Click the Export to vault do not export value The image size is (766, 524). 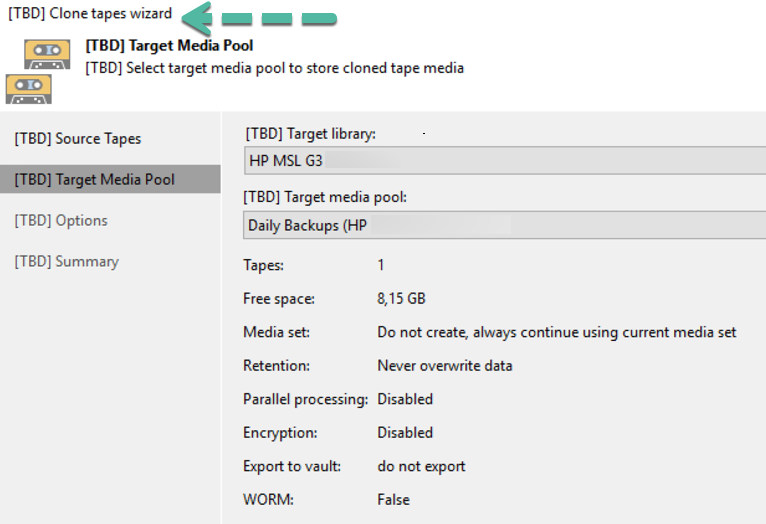(x=421, y=466)
